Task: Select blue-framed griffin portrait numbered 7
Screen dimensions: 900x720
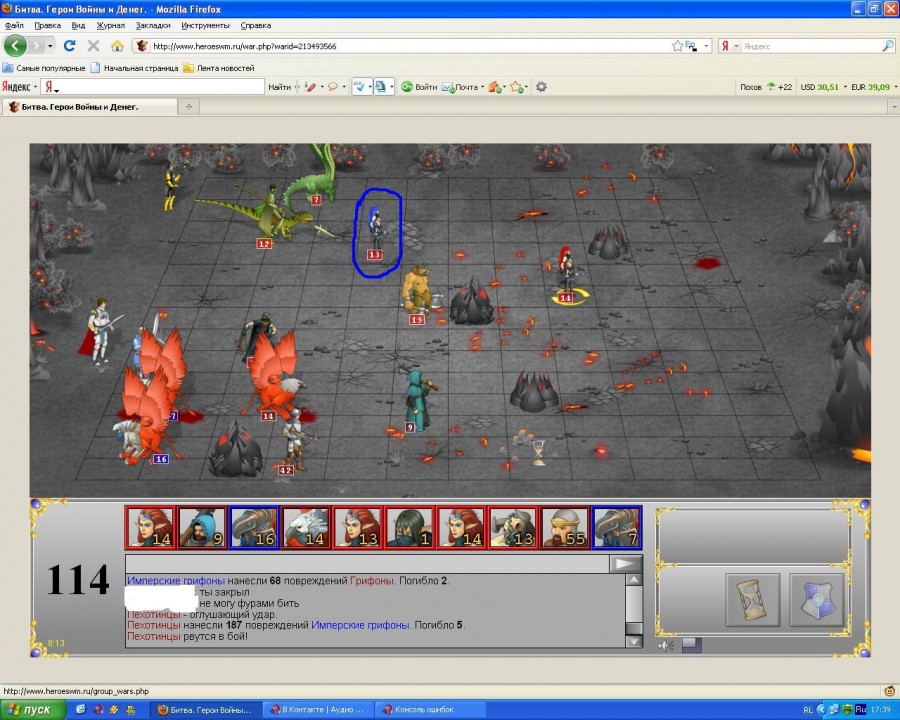Action: [x=616, y=527]
